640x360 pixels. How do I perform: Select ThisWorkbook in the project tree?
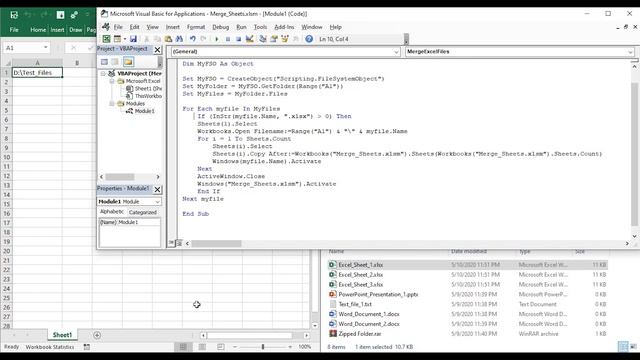point(148,96)
